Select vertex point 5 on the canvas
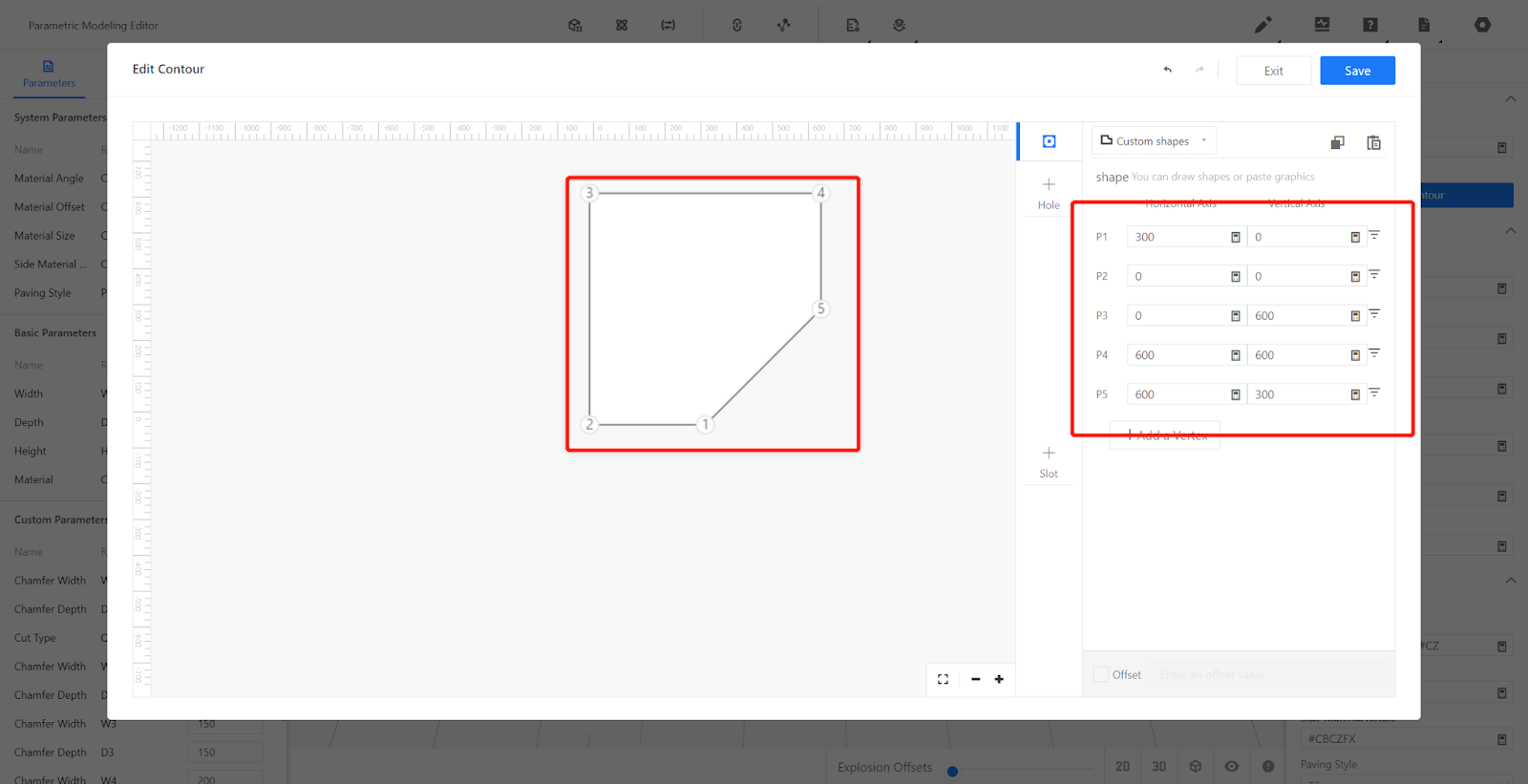This screenshot has height=784, width=1528. [820, 308]
